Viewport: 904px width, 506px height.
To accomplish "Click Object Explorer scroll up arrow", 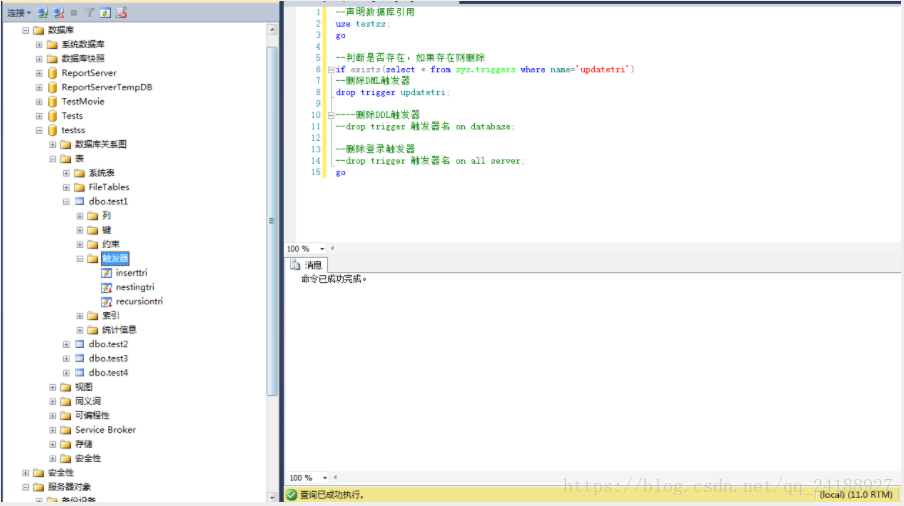I will point(272,29).
